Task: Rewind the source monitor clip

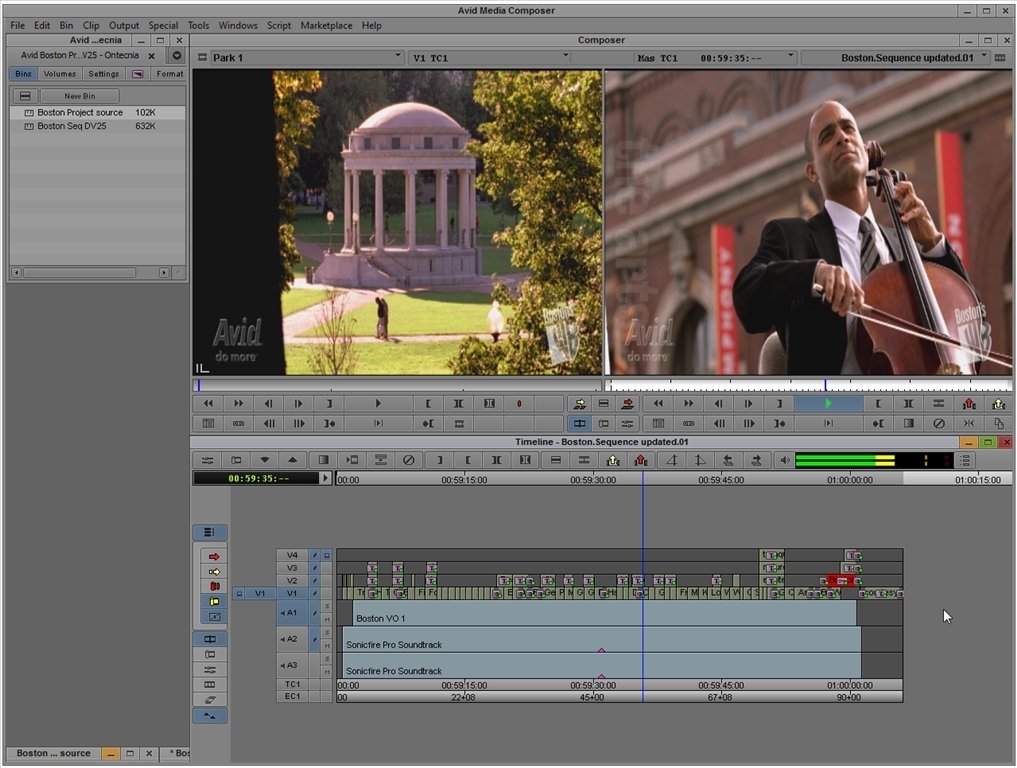Action: [208, 403]
